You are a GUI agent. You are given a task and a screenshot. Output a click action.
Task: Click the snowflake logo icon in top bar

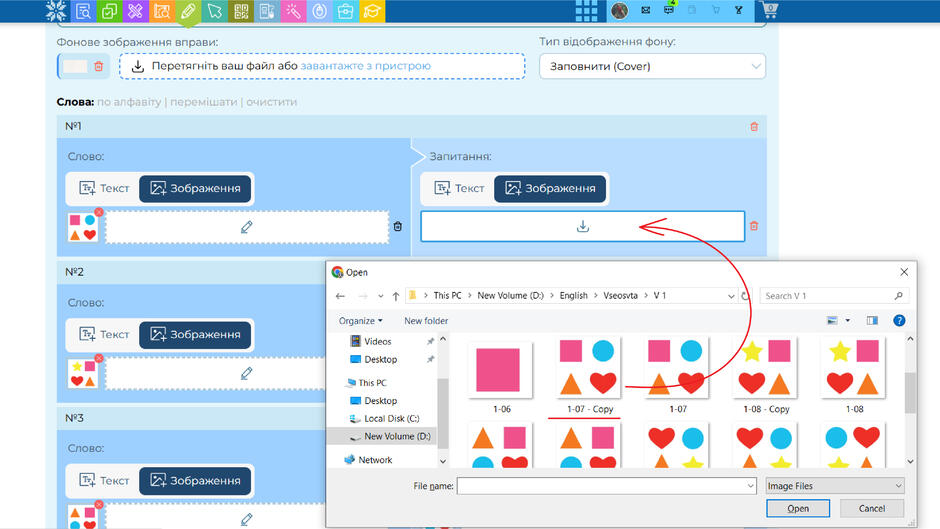pyautogui.click(x=56, y=11)
